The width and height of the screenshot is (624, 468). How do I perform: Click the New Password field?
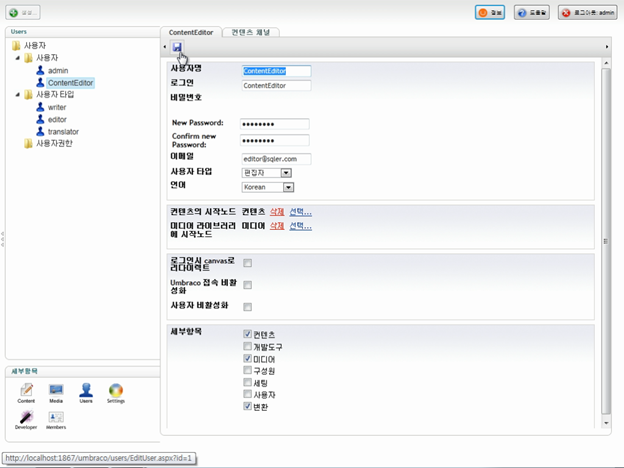tap(275, 124)
